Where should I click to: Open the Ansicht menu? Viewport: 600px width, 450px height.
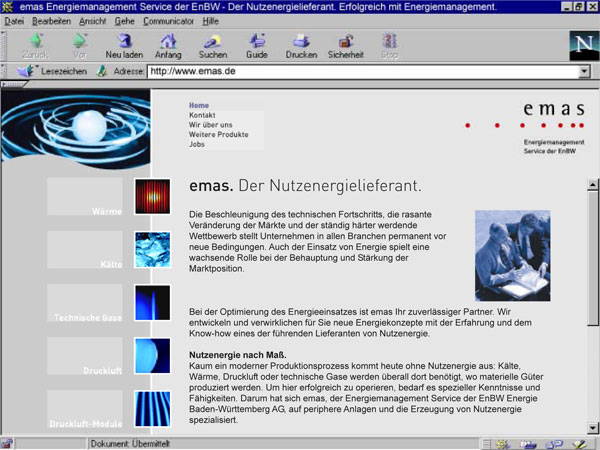pyautogui.click(x=93, y=21)
